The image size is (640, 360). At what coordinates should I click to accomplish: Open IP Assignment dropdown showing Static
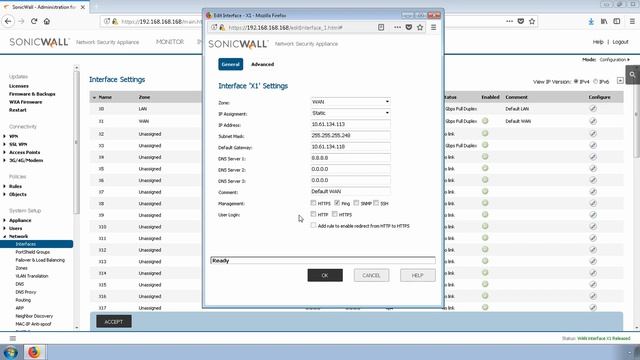coord(351,113)
